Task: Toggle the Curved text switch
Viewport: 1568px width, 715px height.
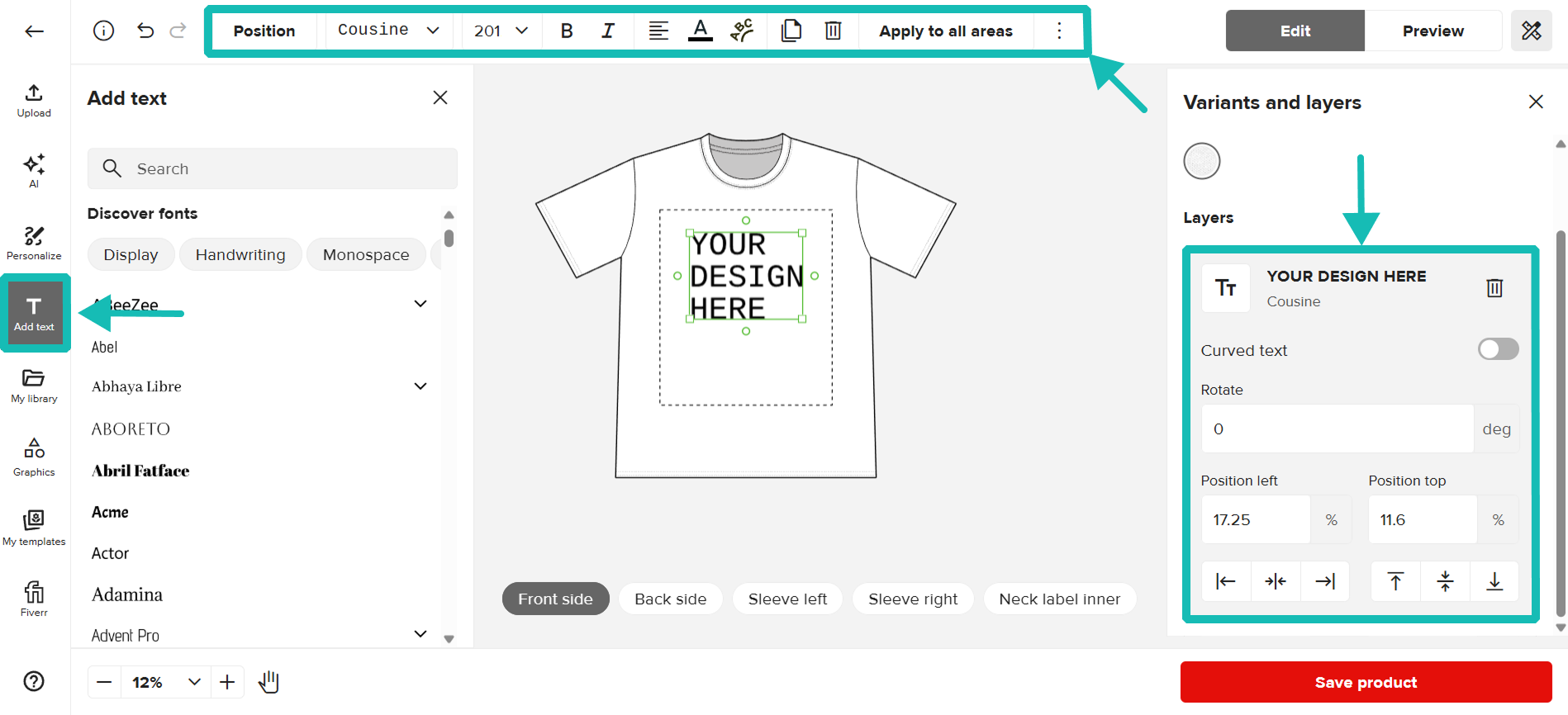Action: (x=1498, y=349)
